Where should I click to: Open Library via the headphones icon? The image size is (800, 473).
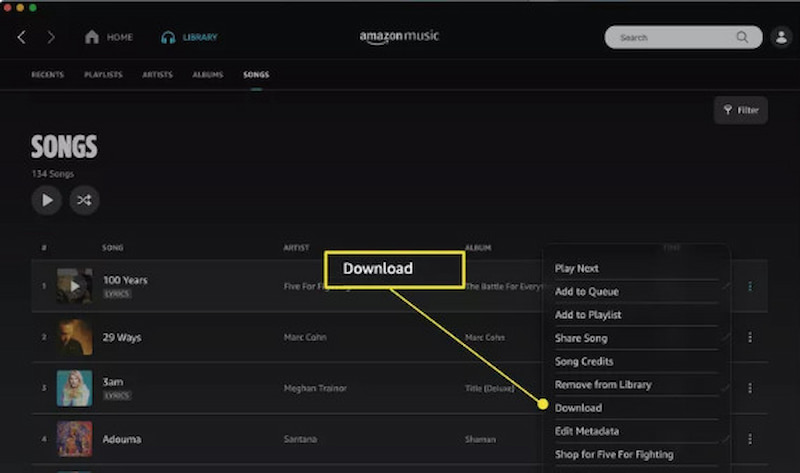[x=168, y=37]
